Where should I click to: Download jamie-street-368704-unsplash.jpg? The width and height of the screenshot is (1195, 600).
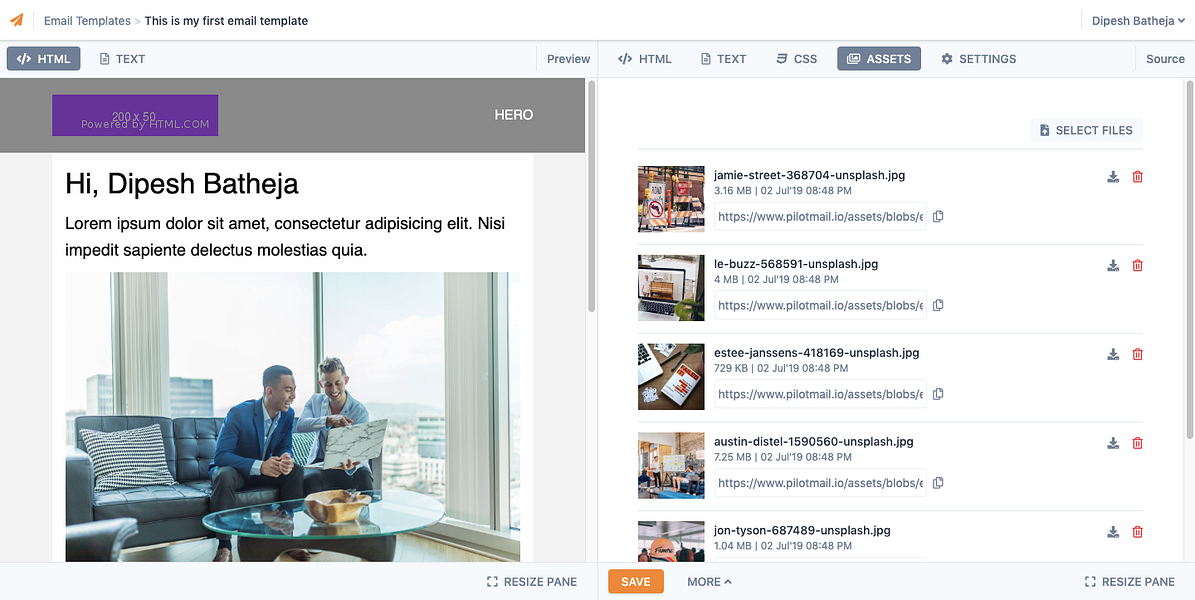pyautogui.click(x=1113, y=177)
